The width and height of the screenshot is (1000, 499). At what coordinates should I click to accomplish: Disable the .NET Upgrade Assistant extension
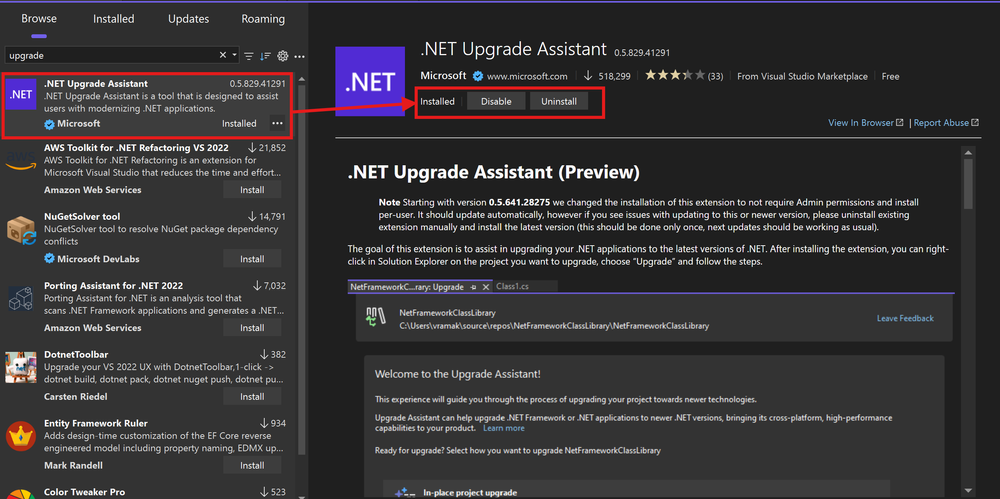(496, 101)
